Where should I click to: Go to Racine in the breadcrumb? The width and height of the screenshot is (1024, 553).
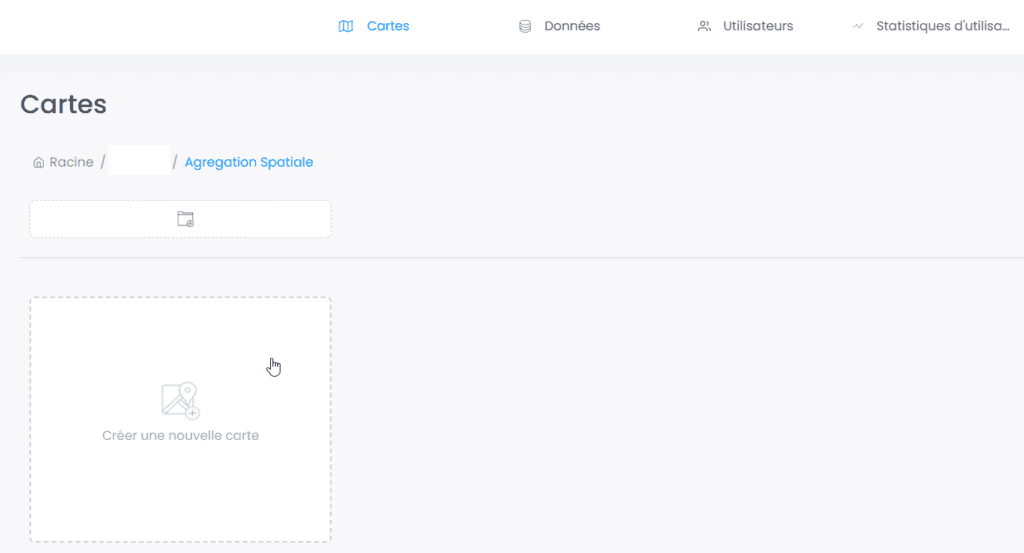71,162
